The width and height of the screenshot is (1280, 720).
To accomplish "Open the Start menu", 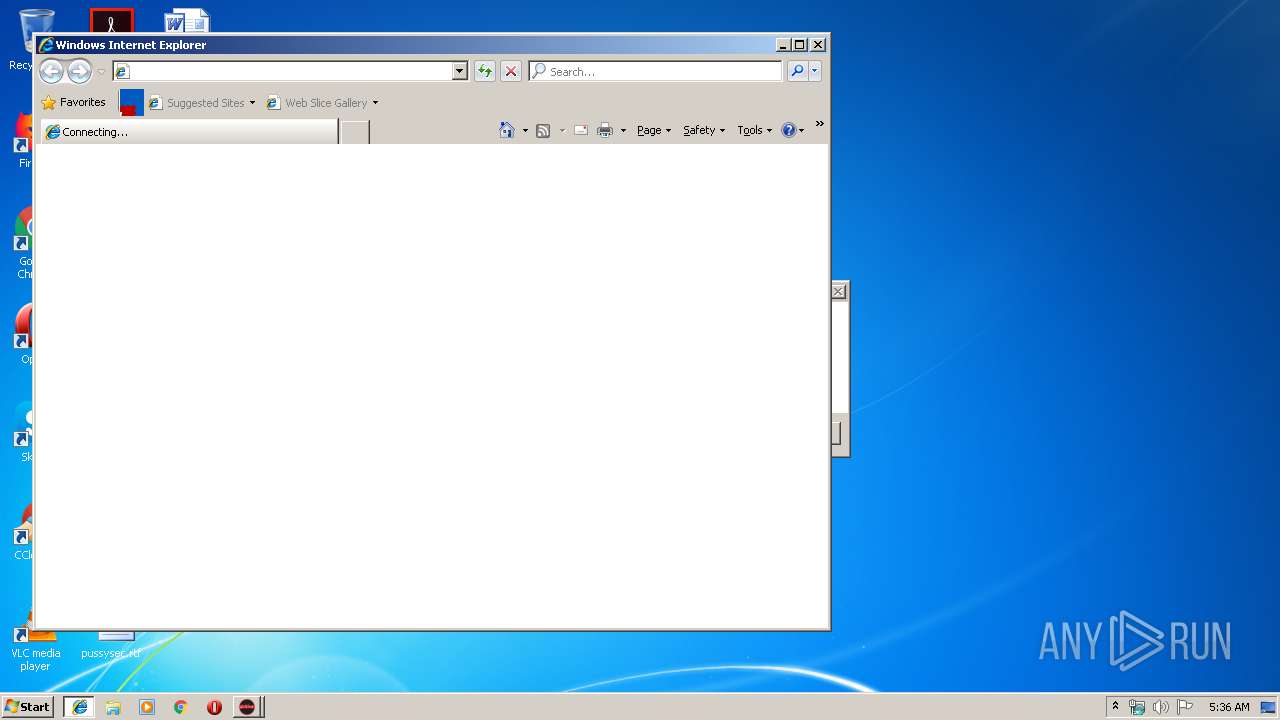I will (27, 706).
